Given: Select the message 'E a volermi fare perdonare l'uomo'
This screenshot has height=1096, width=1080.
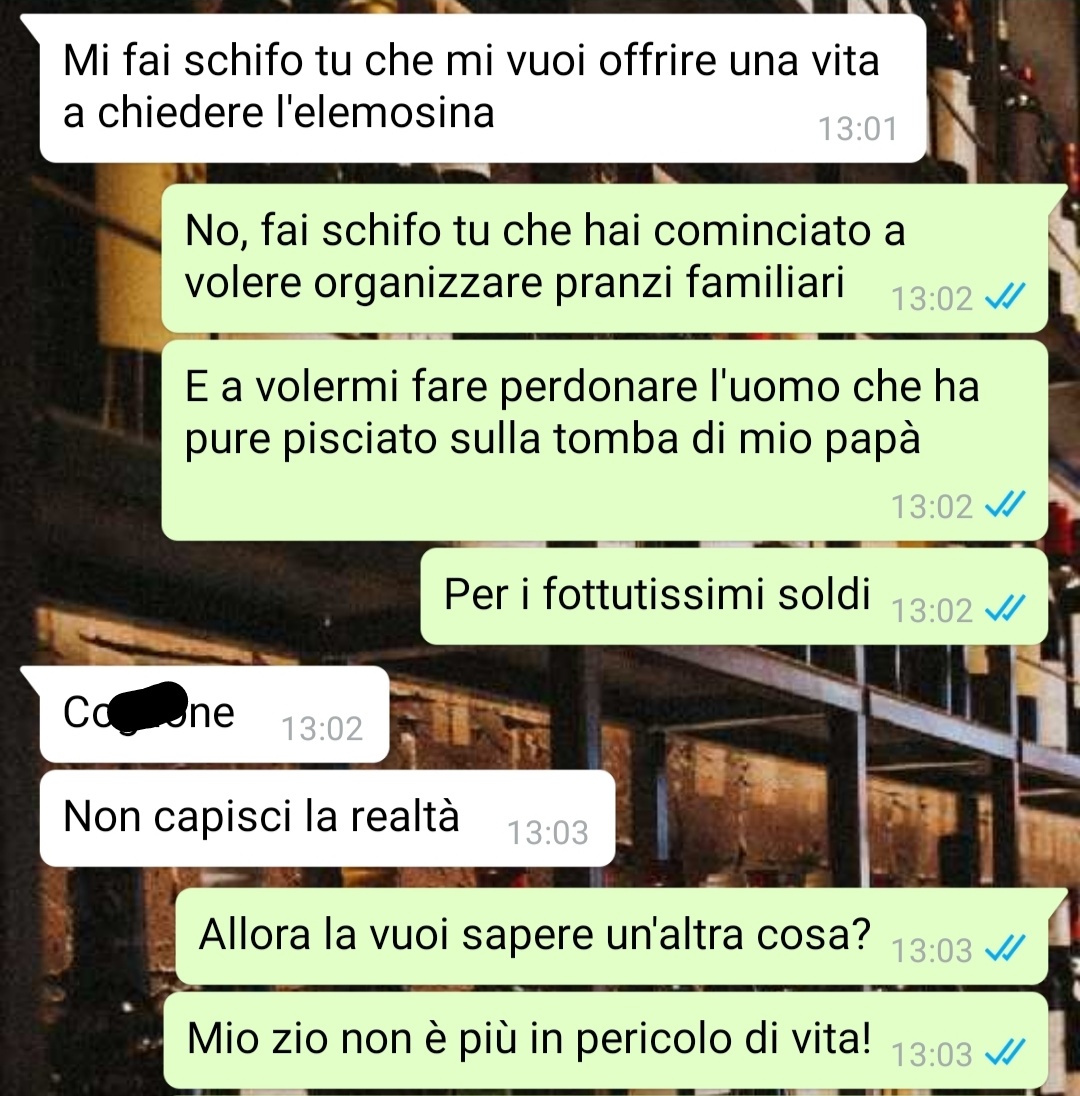Looking at the screenshot, I should [x=605, y=440].
